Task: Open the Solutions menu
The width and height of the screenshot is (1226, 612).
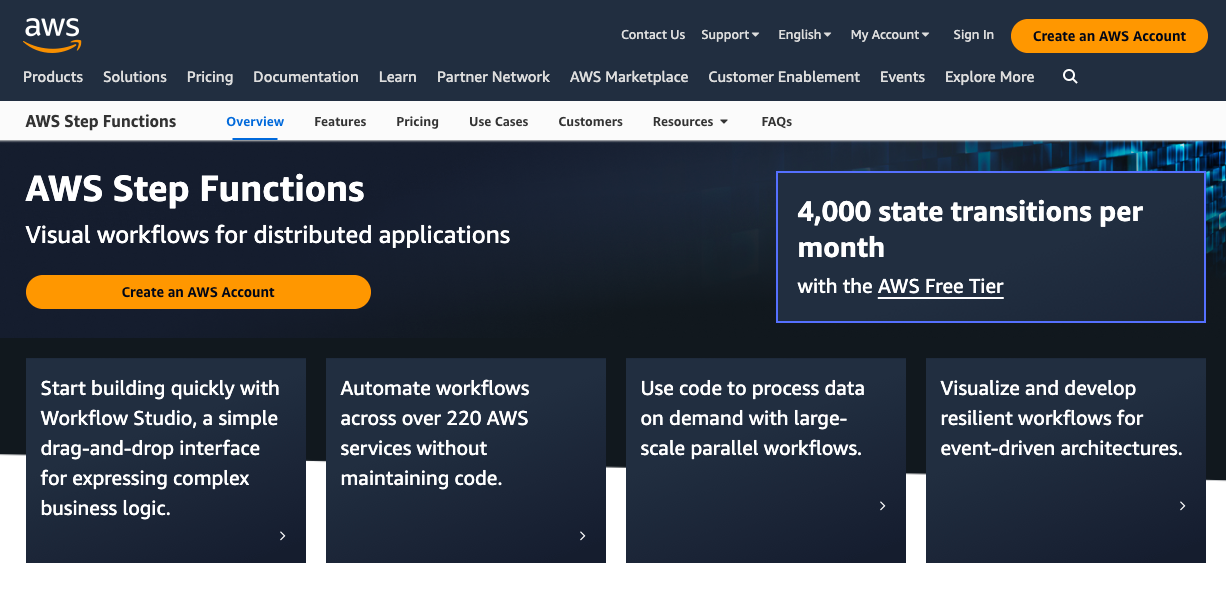Action: 135,77
